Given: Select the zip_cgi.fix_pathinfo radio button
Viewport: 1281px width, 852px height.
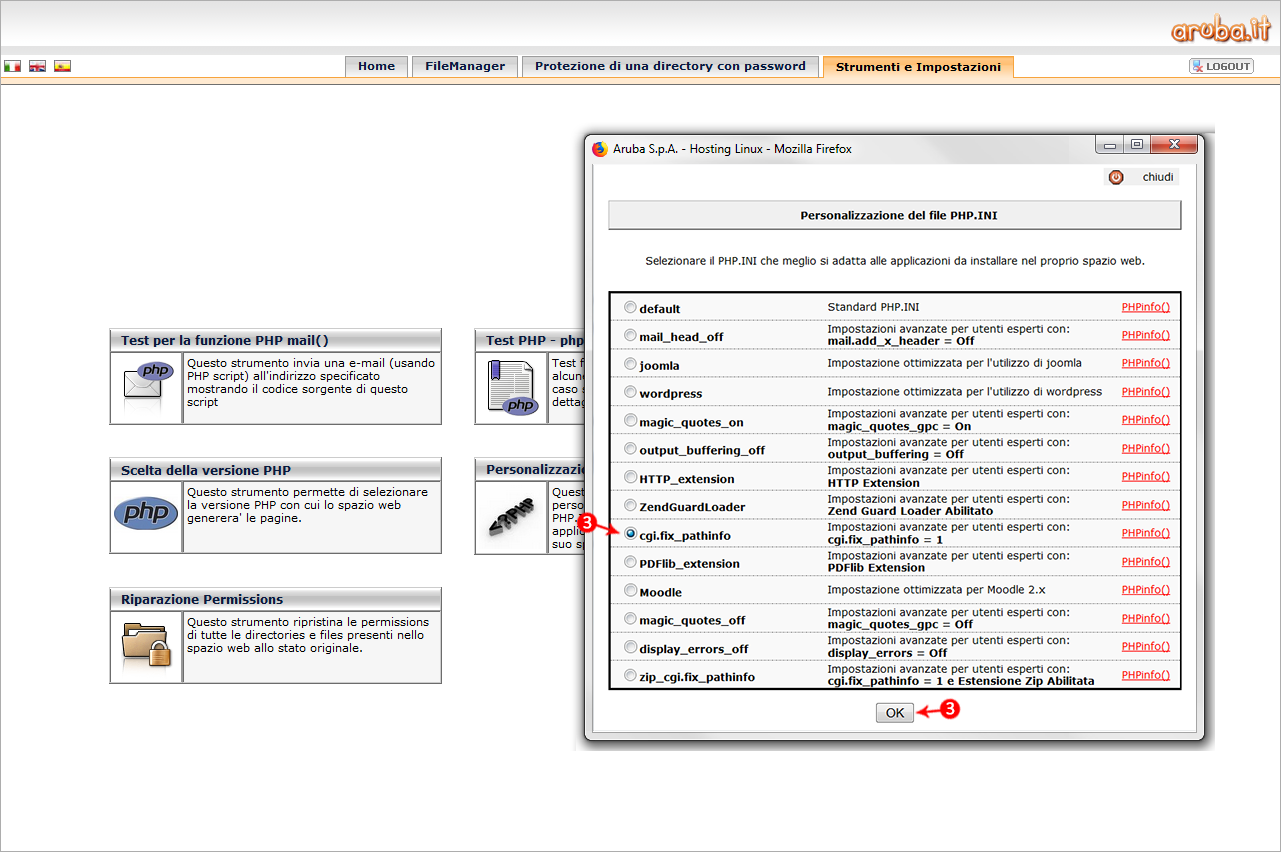Looking at the screenshot, I should tap(630, 675).
